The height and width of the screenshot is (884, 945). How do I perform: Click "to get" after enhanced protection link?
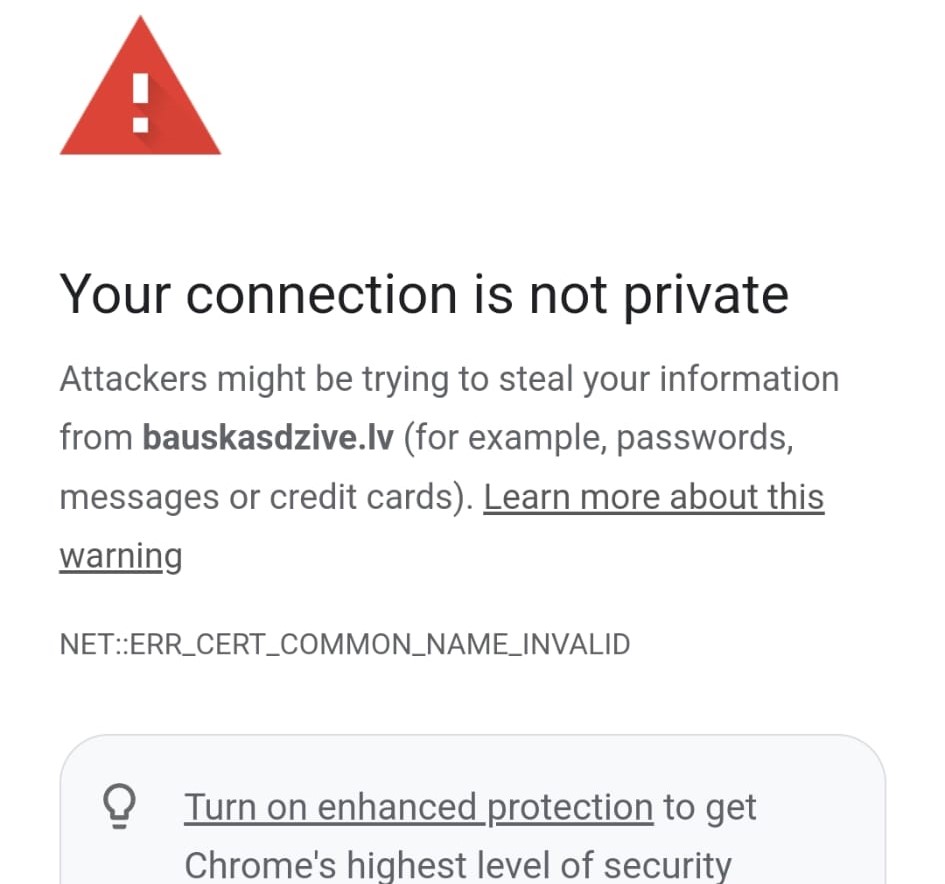[710, 806]
